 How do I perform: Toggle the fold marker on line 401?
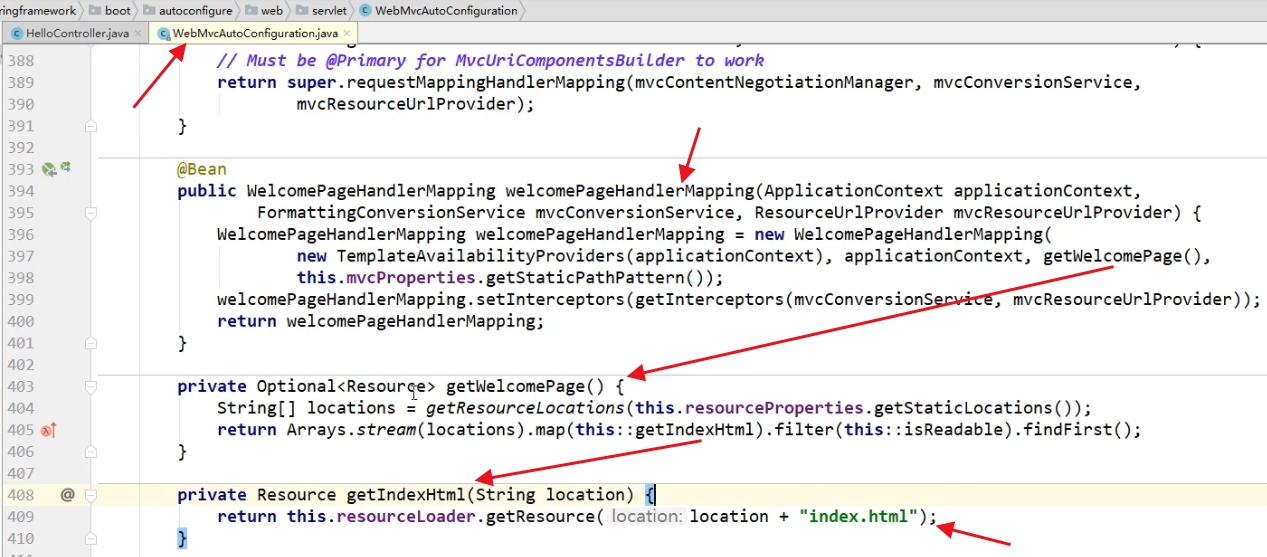(x=91, y=343)
